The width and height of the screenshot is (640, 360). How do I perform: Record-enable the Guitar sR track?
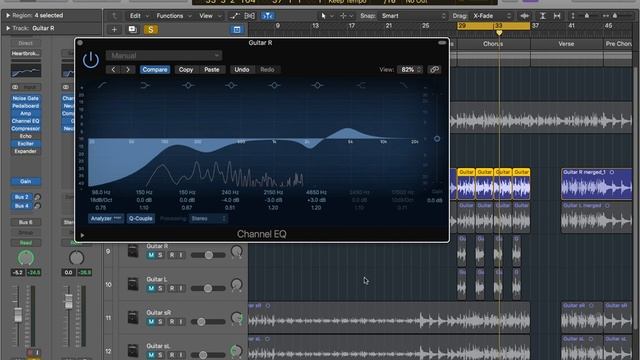tap(172, 322)
